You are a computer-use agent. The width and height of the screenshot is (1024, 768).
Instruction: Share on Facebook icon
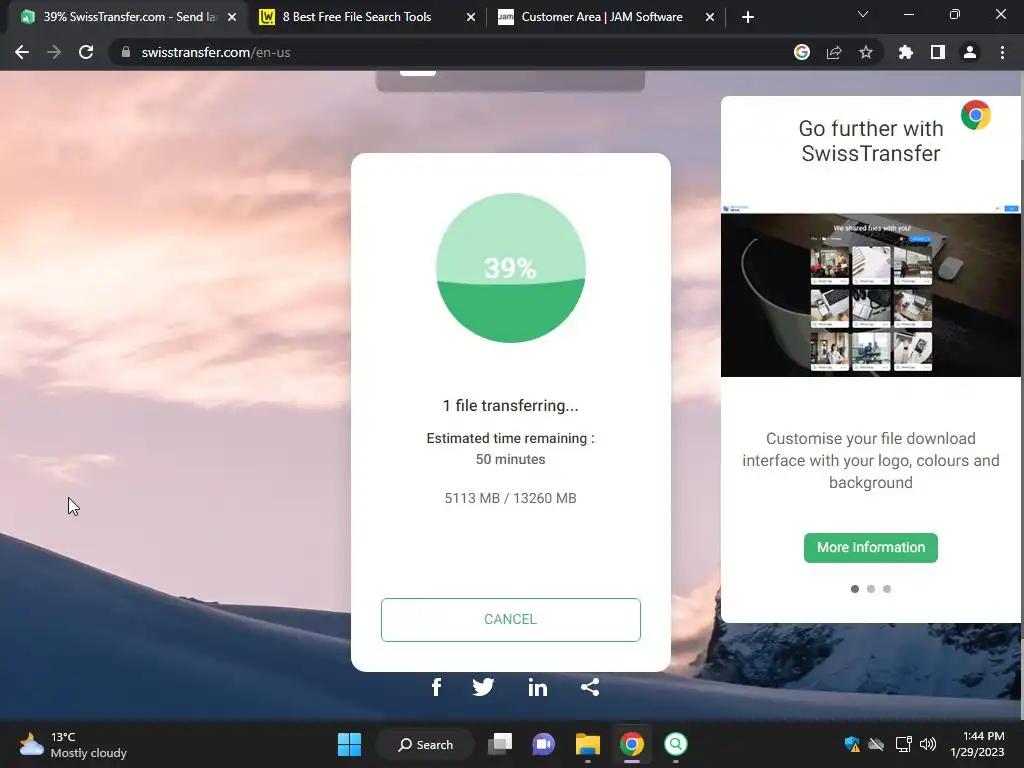click(436, 687)
